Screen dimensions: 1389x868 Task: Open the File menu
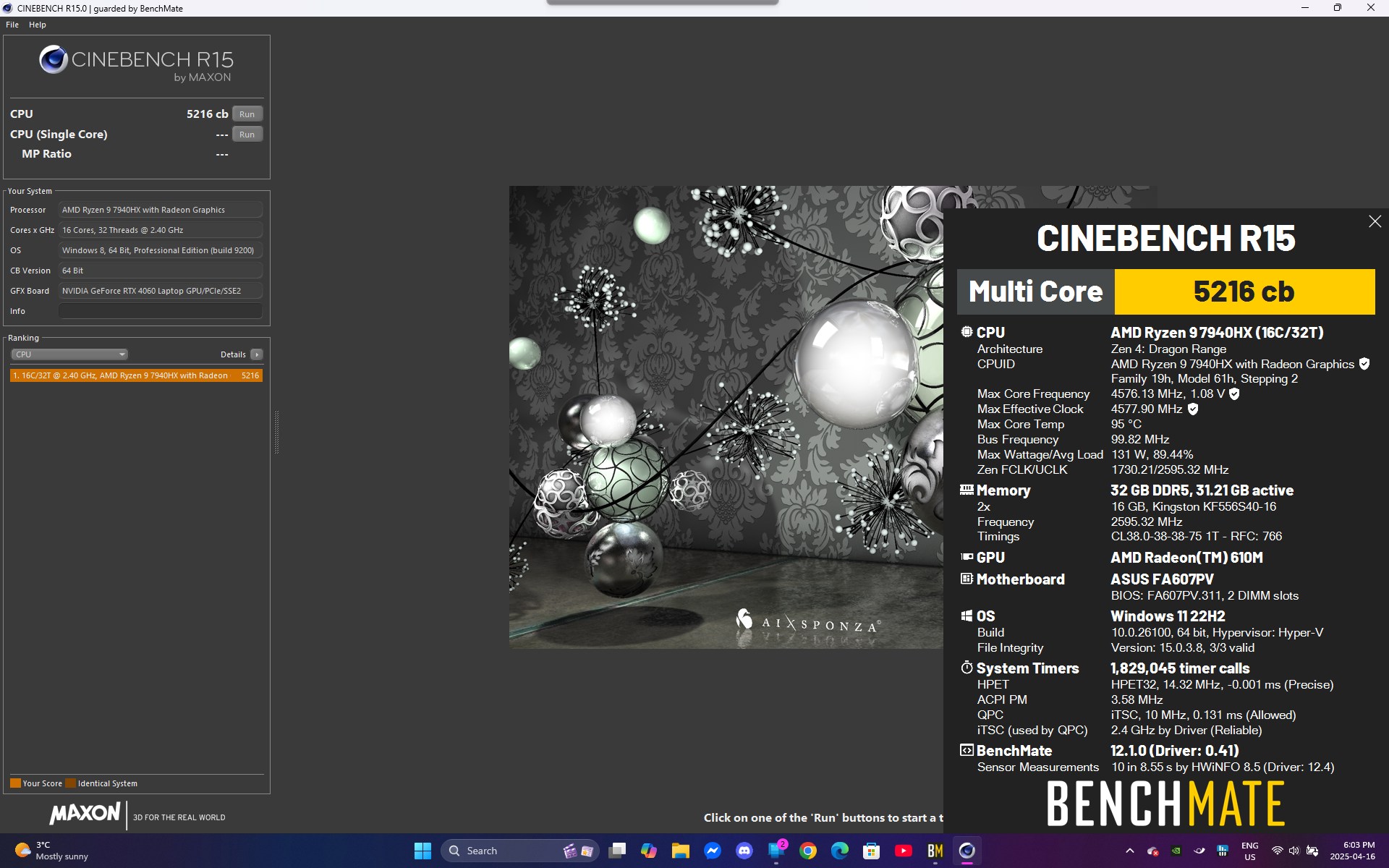pos(12,25)
